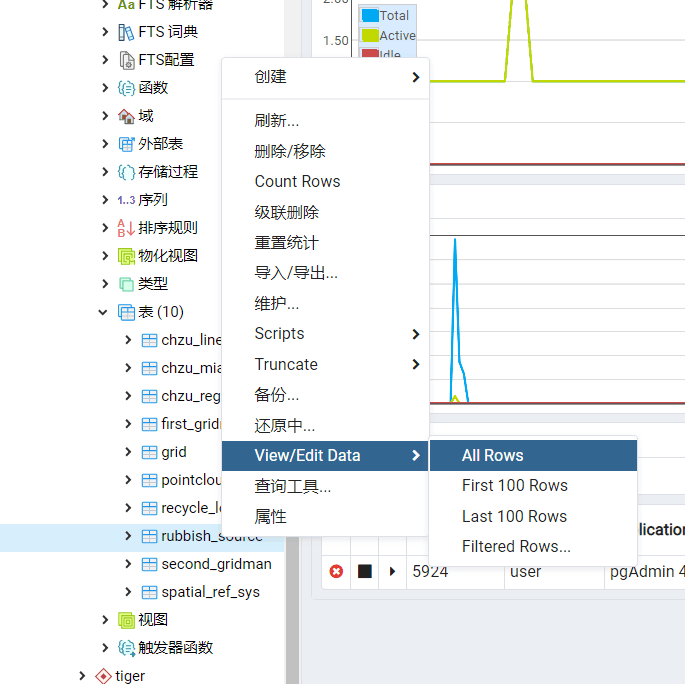Image resolution: width=685 pixels, height=684 pixels.
Task: Click the rubbish_source table icon
Action: pos(149,536)
